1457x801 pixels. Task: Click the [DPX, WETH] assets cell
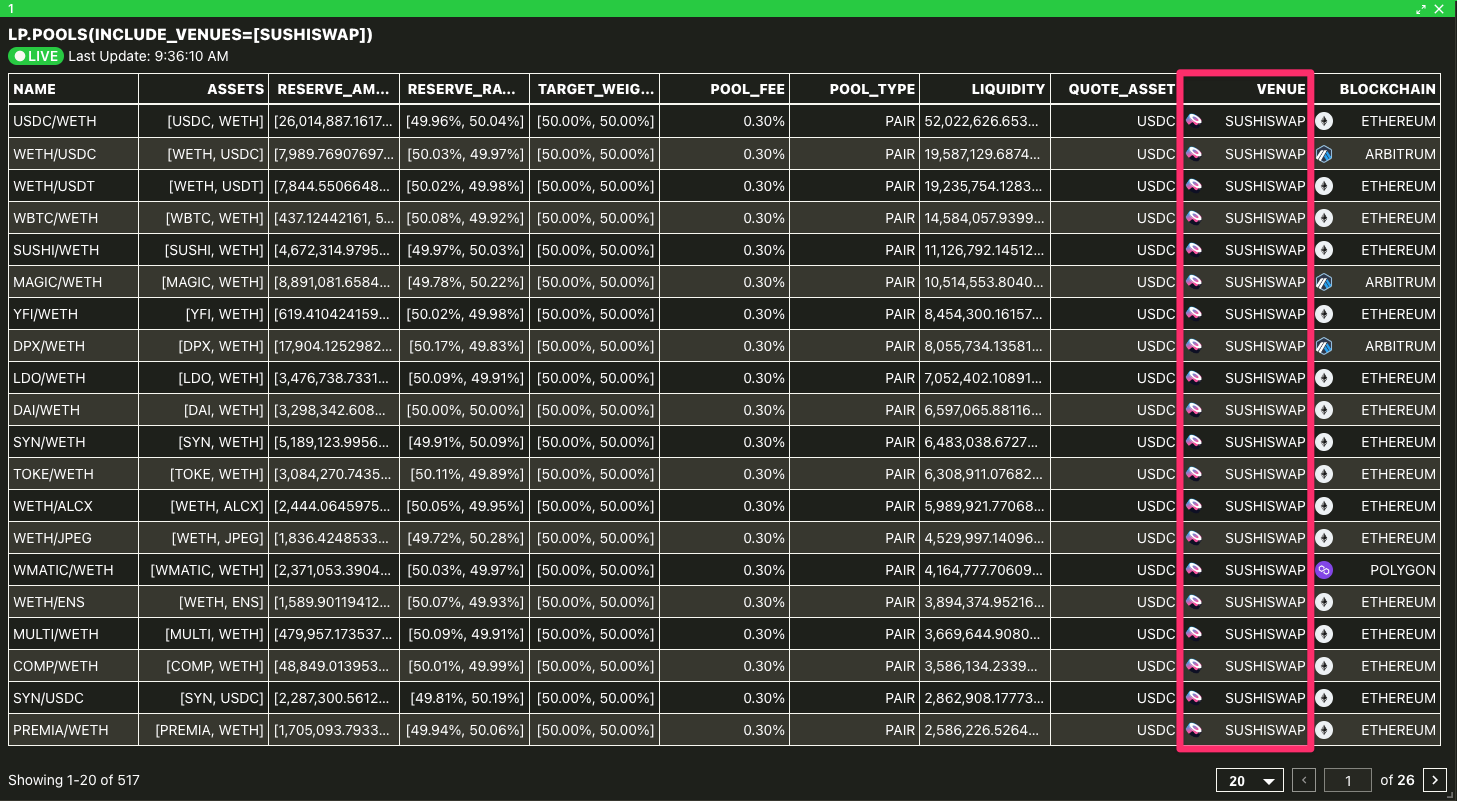(x=204, y=346)
